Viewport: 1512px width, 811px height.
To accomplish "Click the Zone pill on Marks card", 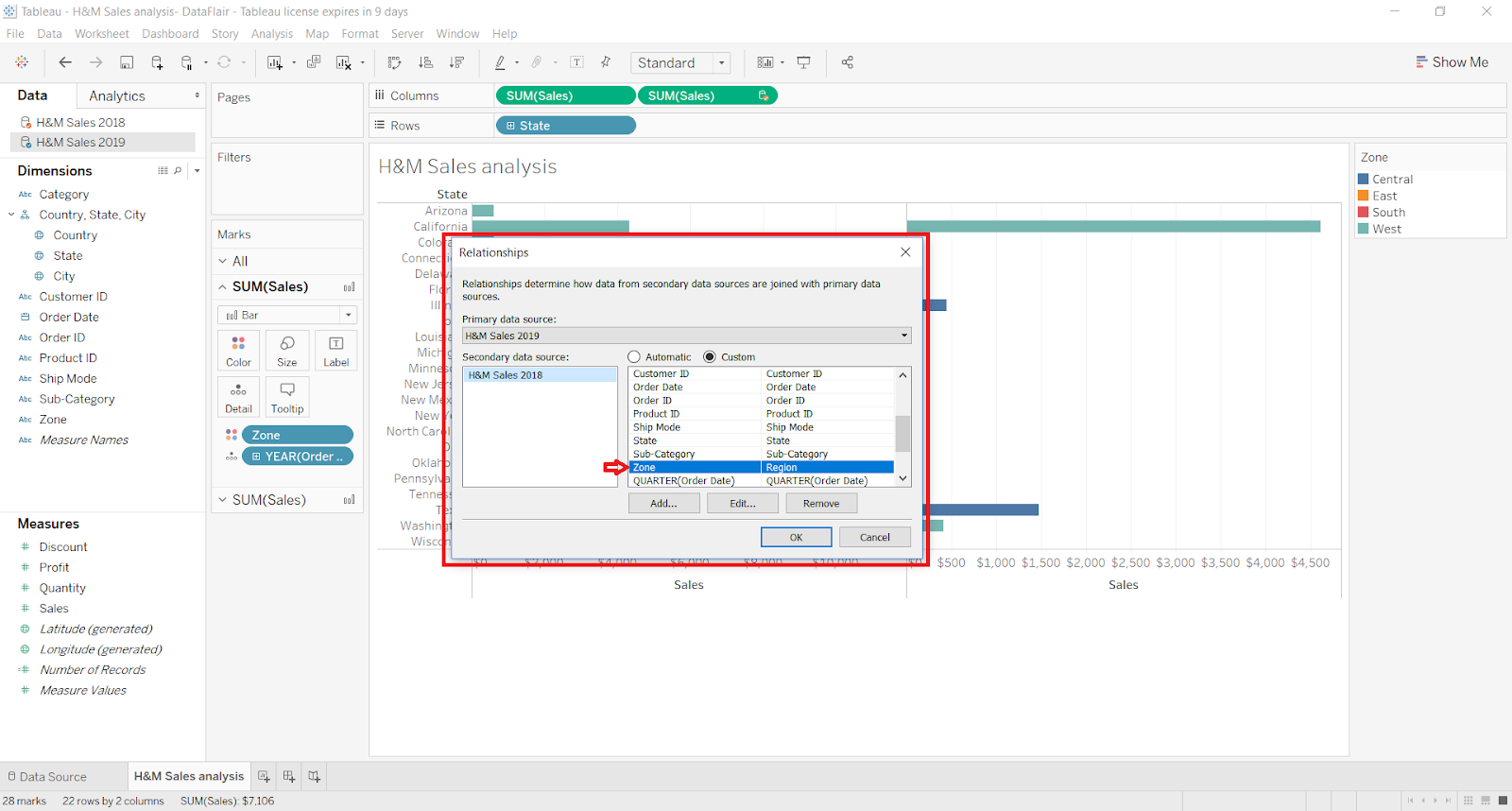I will tap(298, 435).
